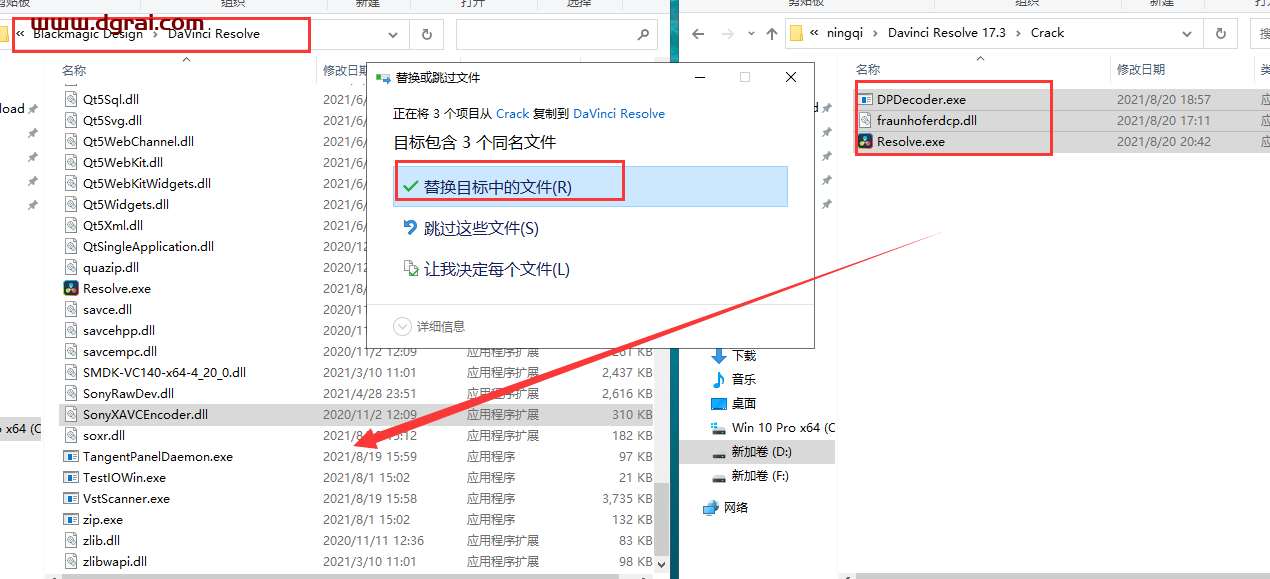
Task: Choose 跳过这些文件(S) option
Action: point(481,228)
